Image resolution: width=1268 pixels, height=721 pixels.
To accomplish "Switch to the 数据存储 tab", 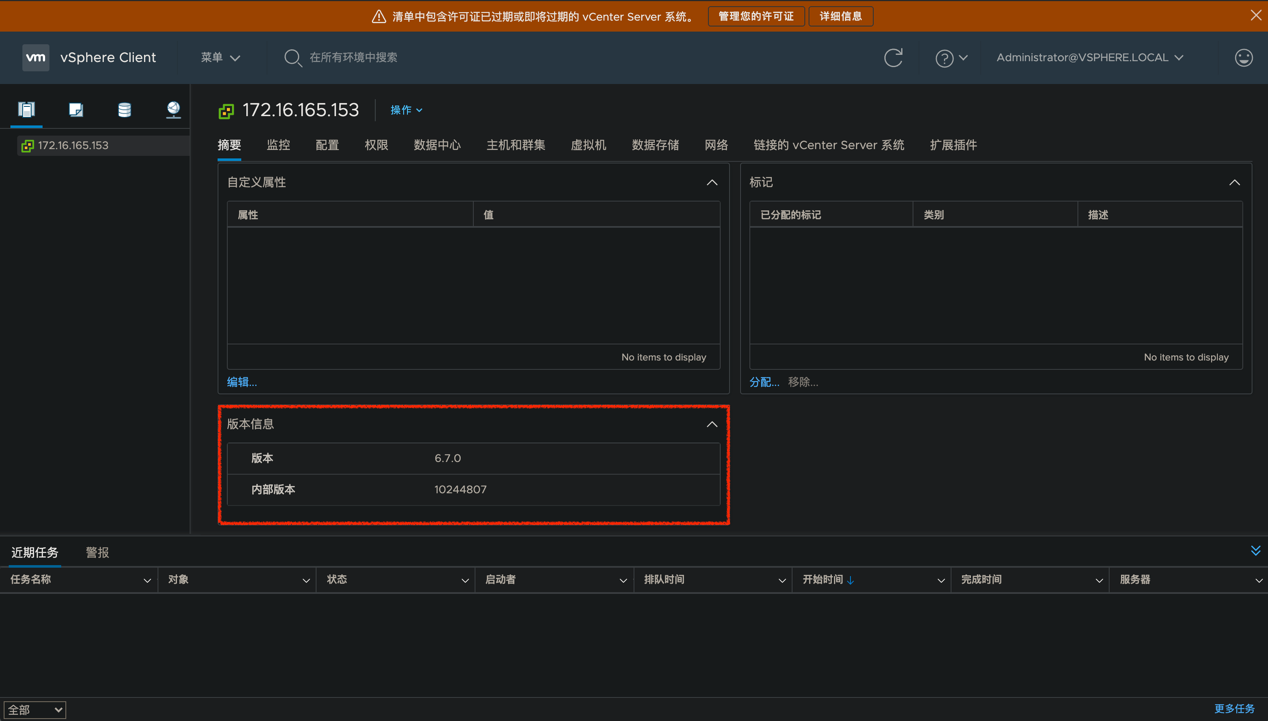I will click(x=655, y=145).
